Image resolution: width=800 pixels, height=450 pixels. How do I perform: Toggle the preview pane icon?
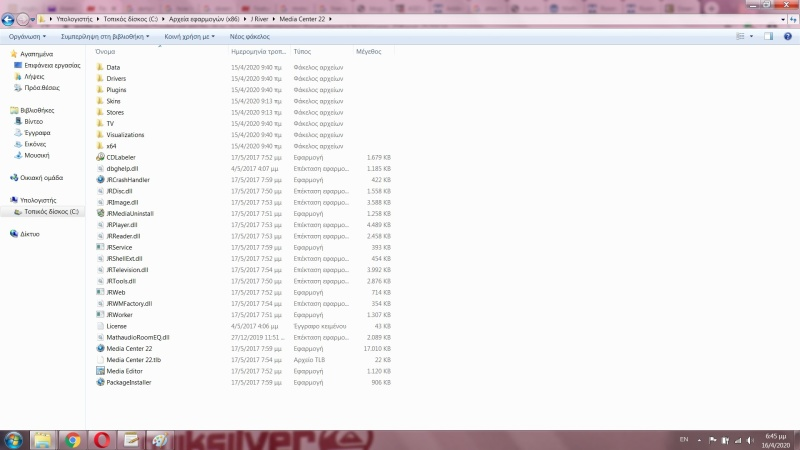click(x=768, y=36)
